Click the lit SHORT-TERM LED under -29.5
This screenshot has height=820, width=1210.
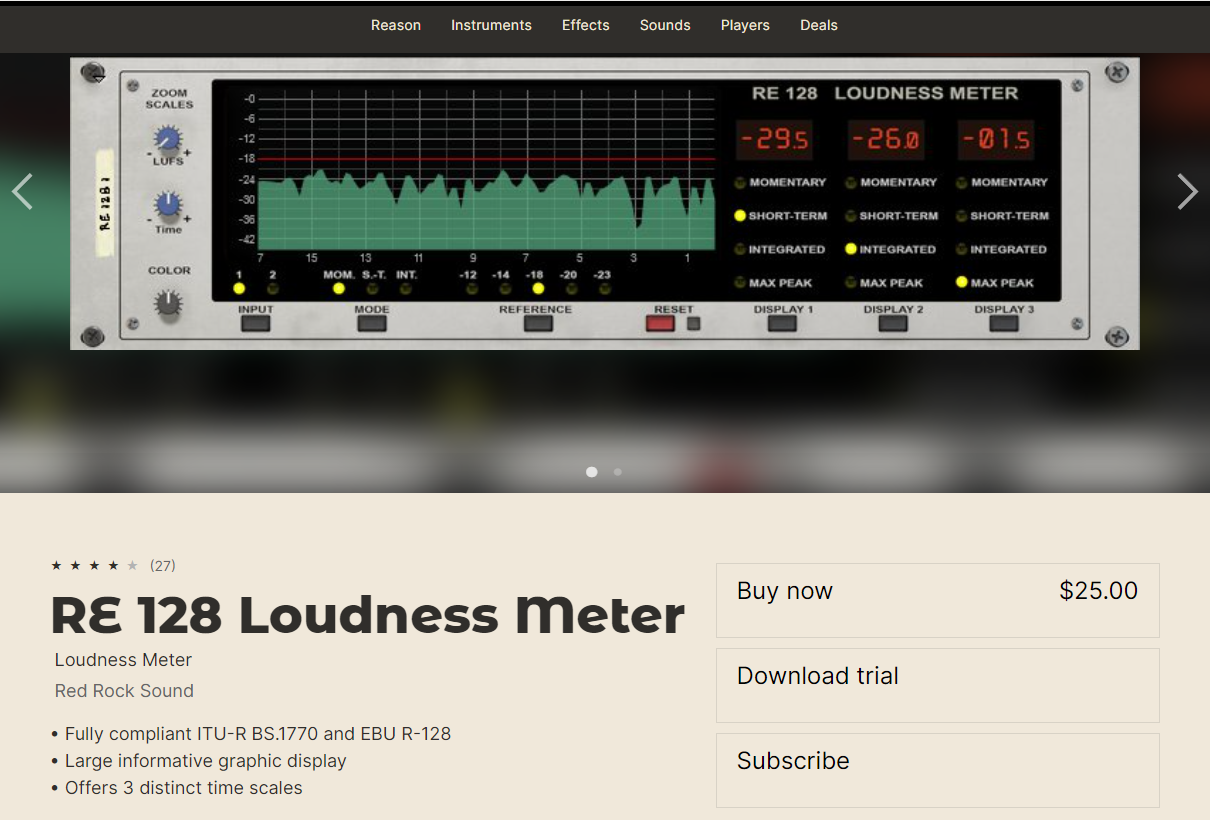pos(740,216)
